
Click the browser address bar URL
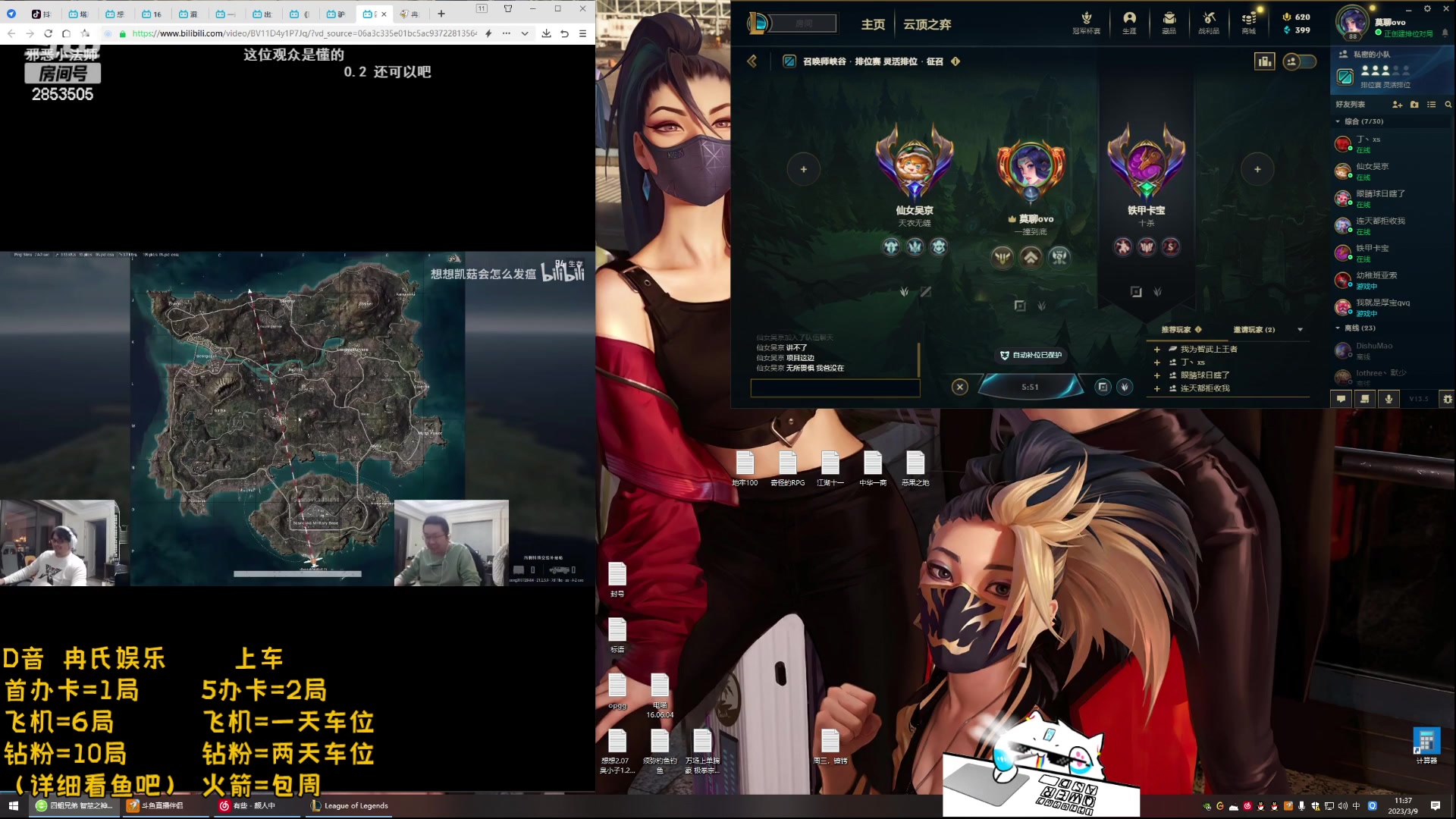[304, 33]
